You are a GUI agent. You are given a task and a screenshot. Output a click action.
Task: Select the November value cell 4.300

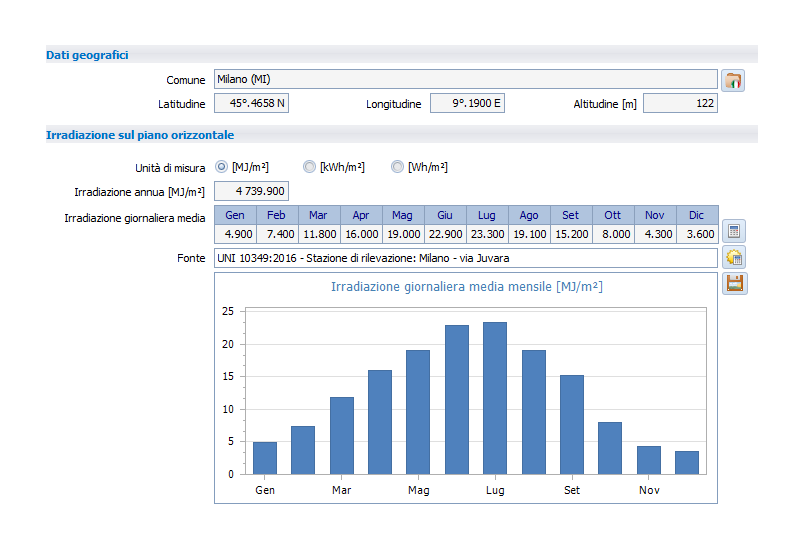click(655, 234)
